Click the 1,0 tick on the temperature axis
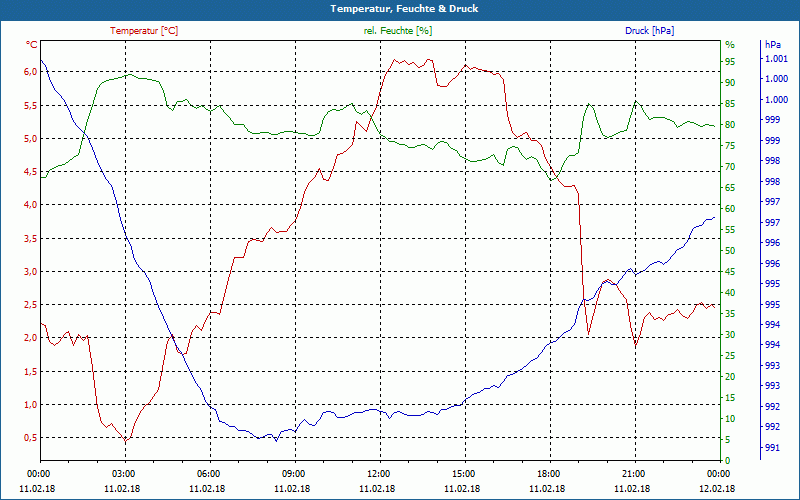Image resolution: width=800 pixels, height=500 pixels. (31, 405)
